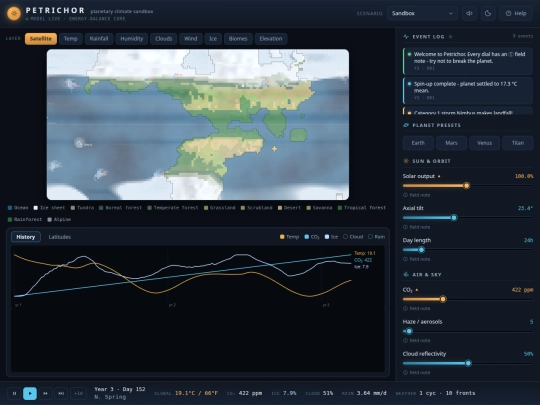Viewport: 540px width, 405px height.
Task: Click the Day length slider handle
Action: point(421,250)
